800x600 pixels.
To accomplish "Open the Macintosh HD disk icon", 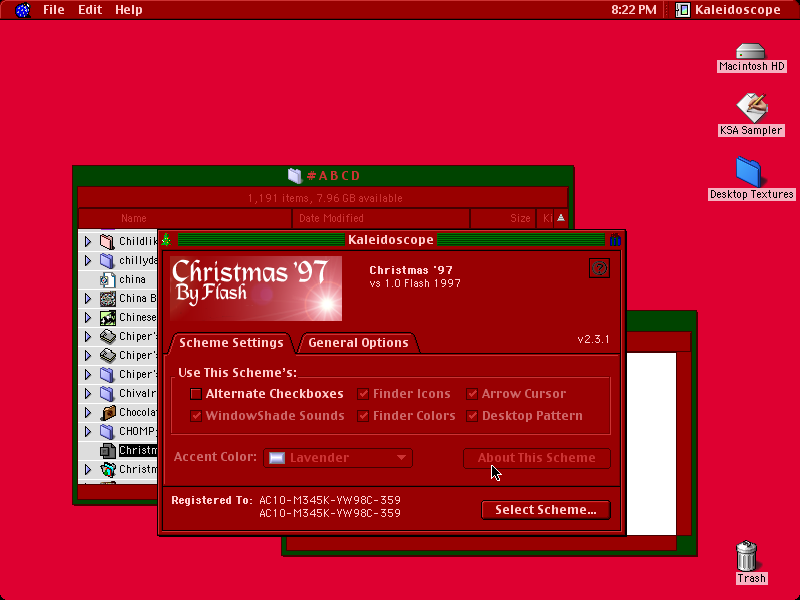I will [x=751, y=52].
